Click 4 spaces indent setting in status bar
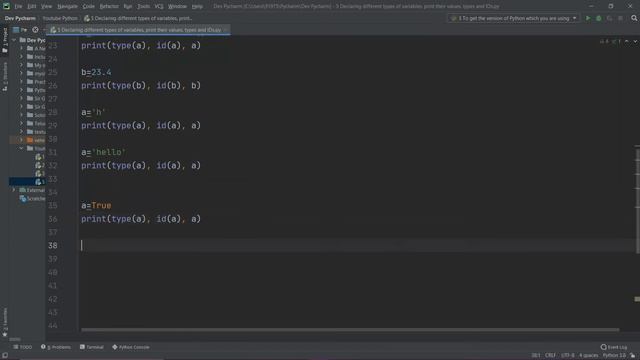The width and height of the screenshot is (640, 360). coord(589,356)
